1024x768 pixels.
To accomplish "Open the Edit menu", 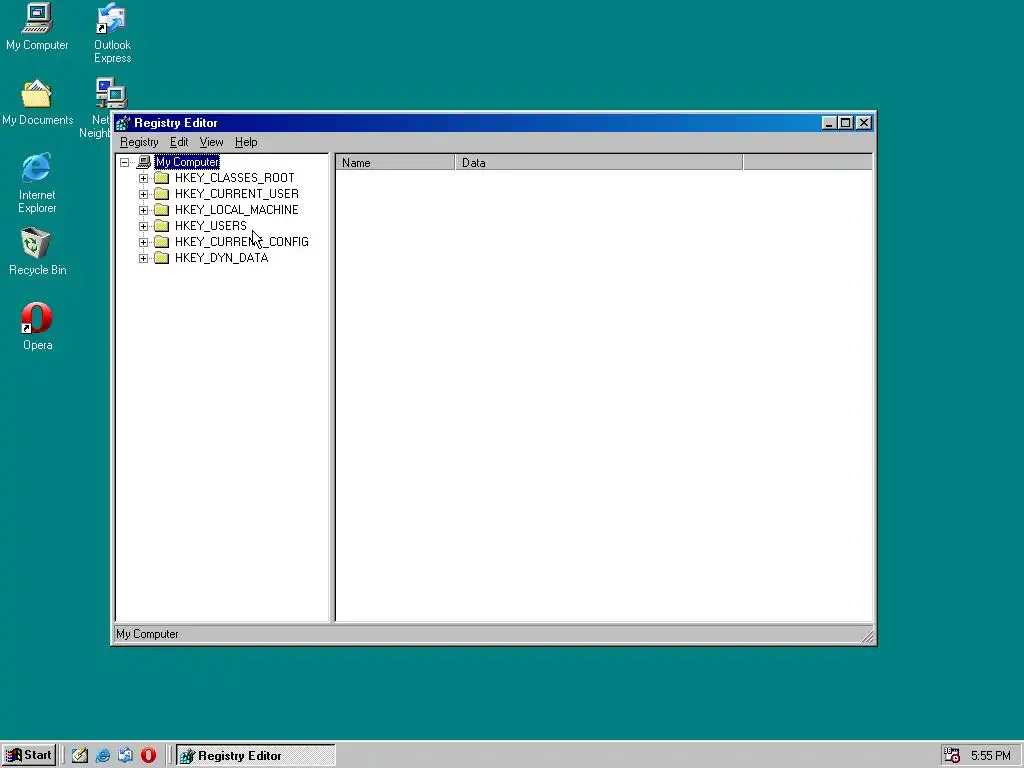I will (x=179, y=142).
